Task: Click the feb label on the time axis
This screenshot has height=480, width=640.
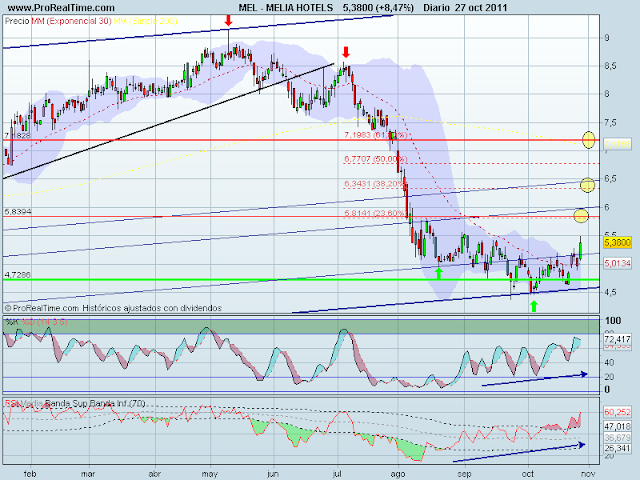Action: pyautogui.click(x=30, y=474)
